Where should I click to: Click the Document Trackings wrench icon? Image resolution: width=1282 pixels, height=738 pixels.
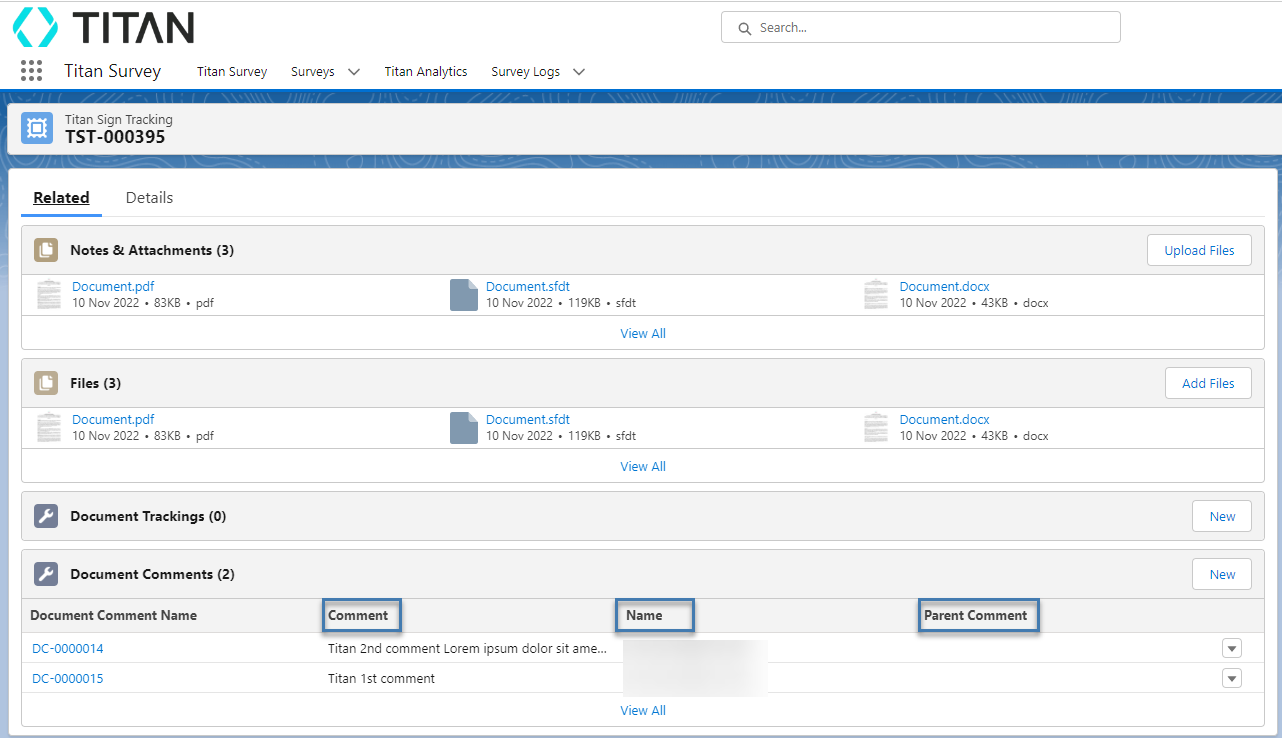click(x=46, y=516)
